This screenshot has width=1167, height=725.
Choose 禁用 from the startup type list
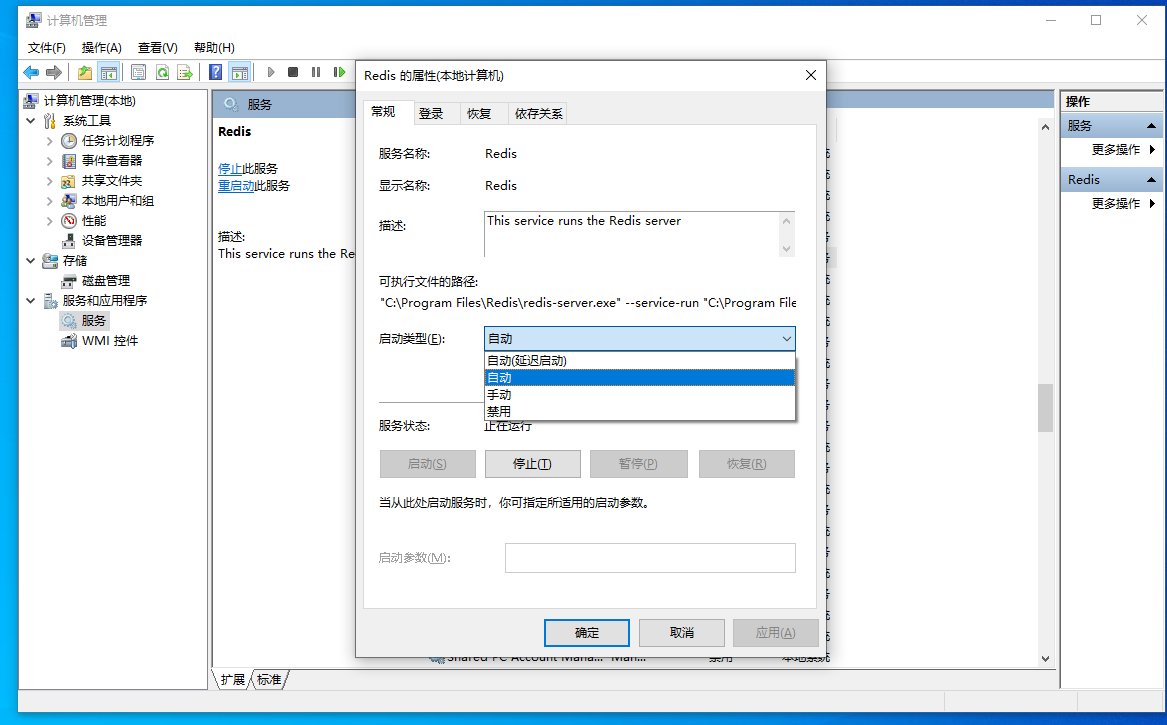pyautogui.click(x=499, y=411)
